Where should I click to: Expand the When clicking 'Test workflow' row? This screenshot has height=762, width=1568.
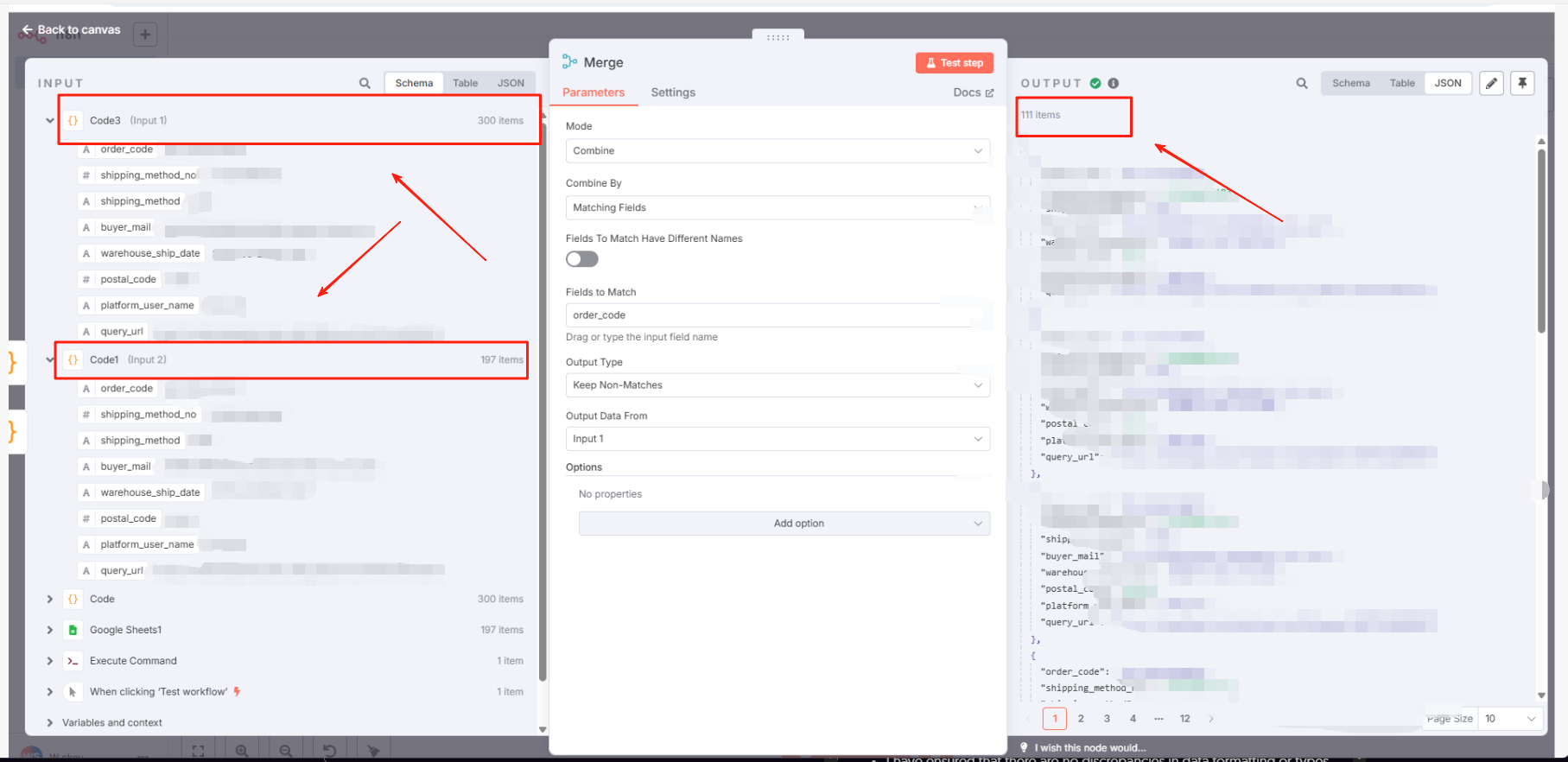[x=50, y=692]
